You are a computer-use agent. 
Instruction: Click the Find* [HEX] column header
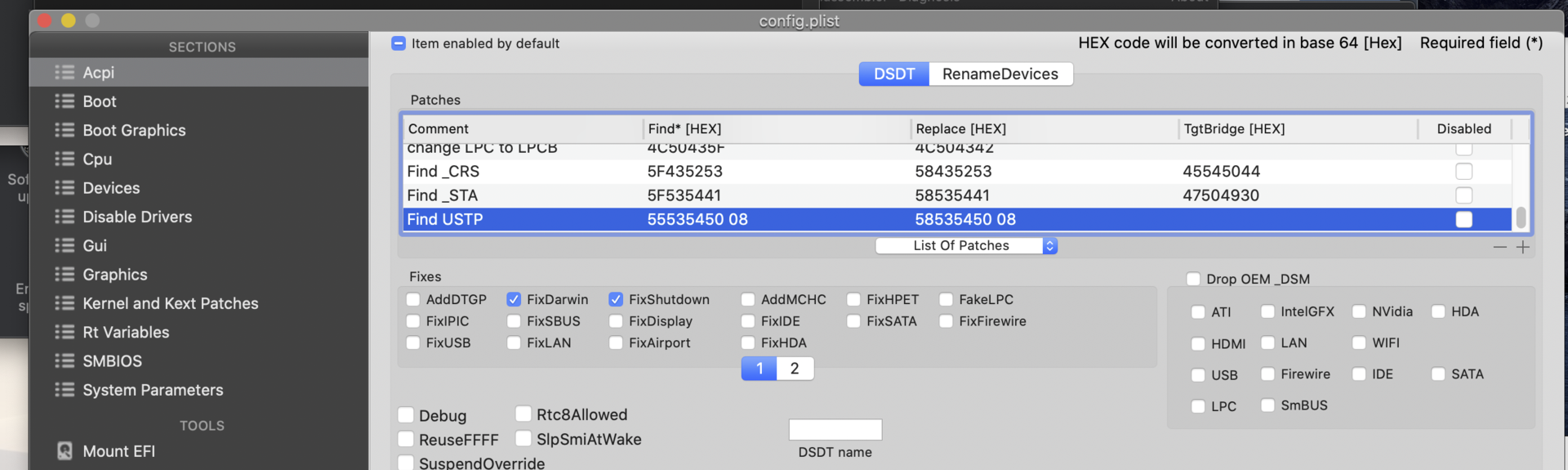pyautogui.click(x=777, y=129)
